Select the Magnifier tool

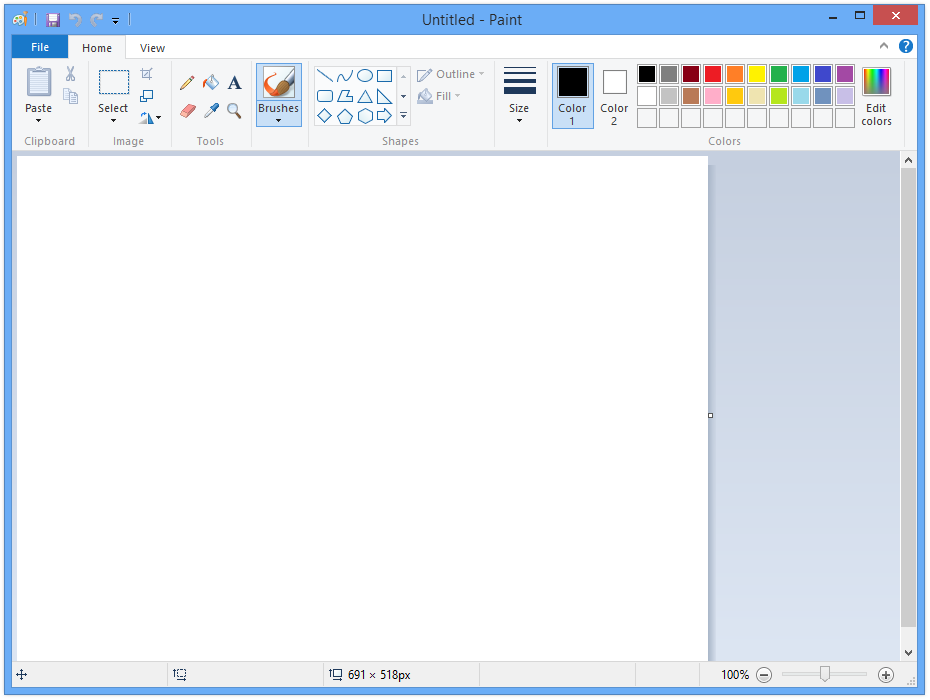click(234, 111)
